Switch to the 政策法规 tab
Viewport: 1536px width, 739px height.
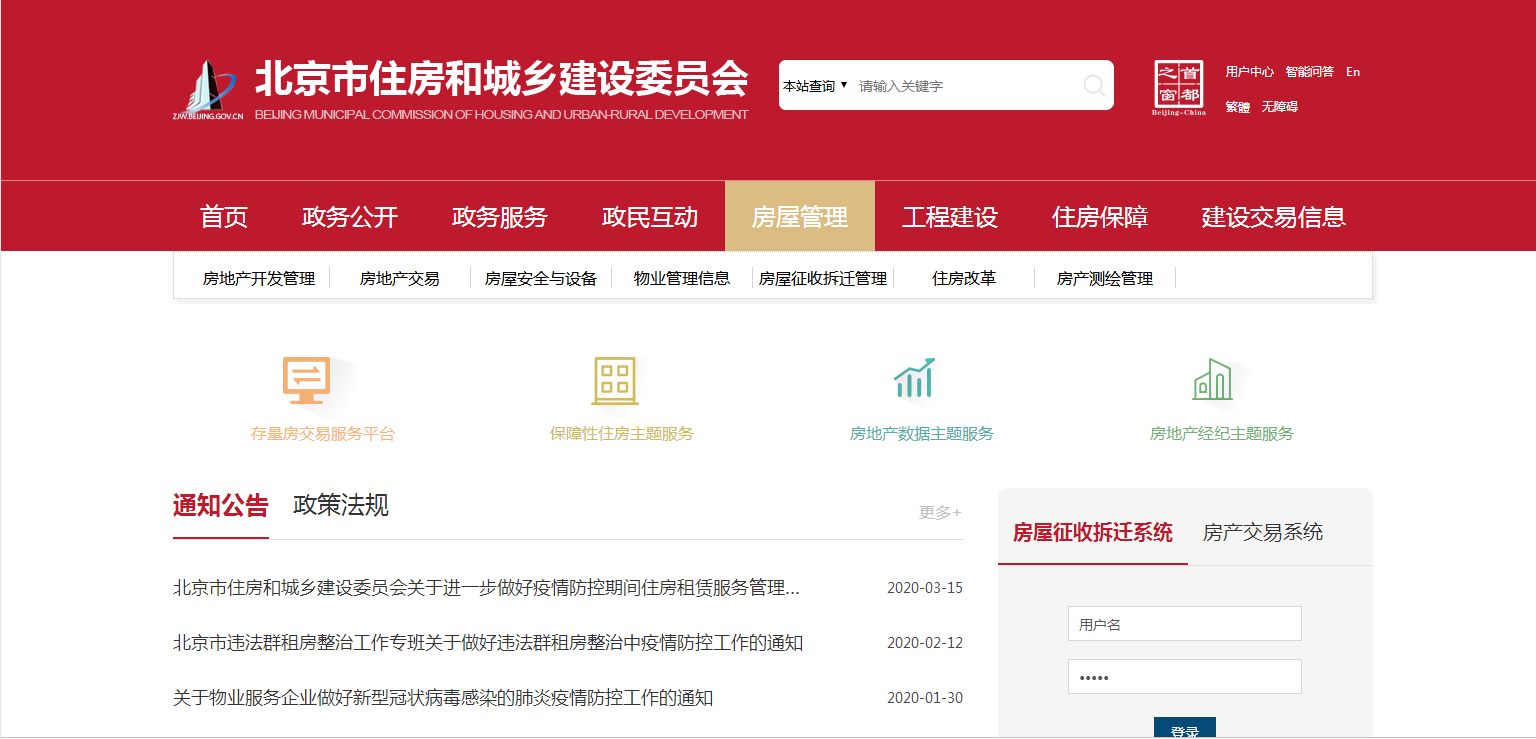(341, 506)
